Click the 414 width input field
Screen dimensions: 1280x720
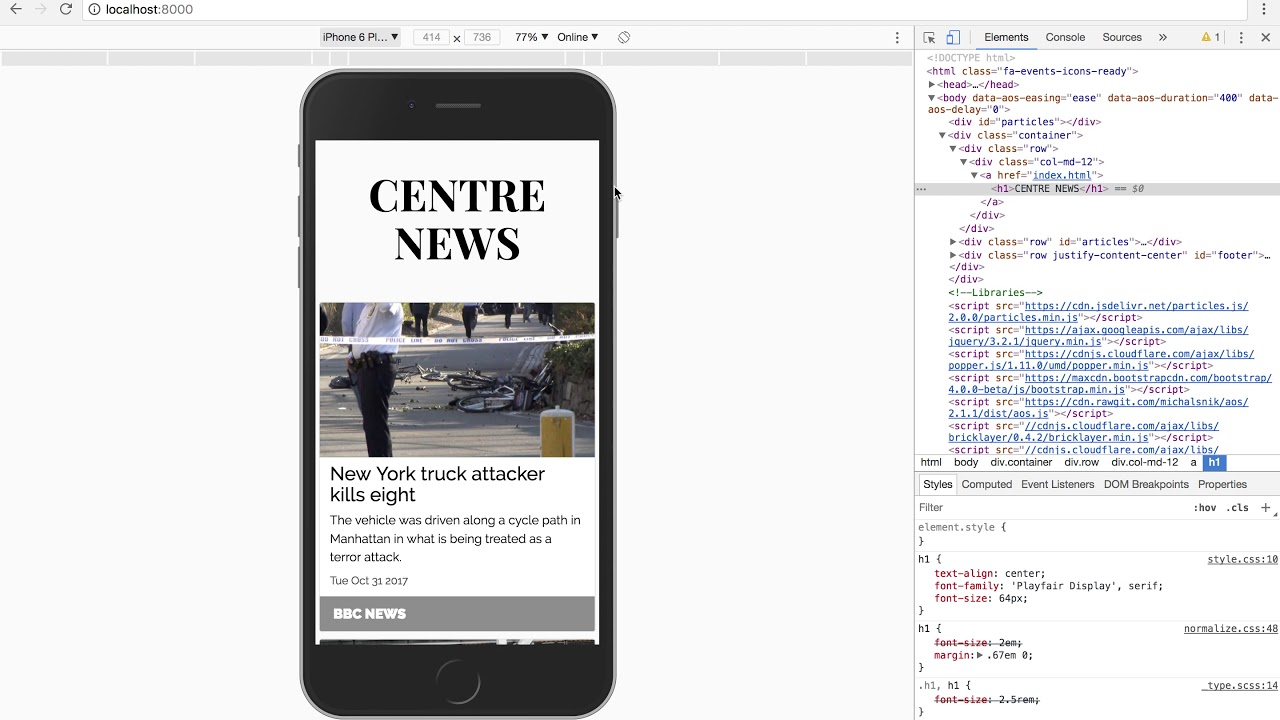coord(431,37)
